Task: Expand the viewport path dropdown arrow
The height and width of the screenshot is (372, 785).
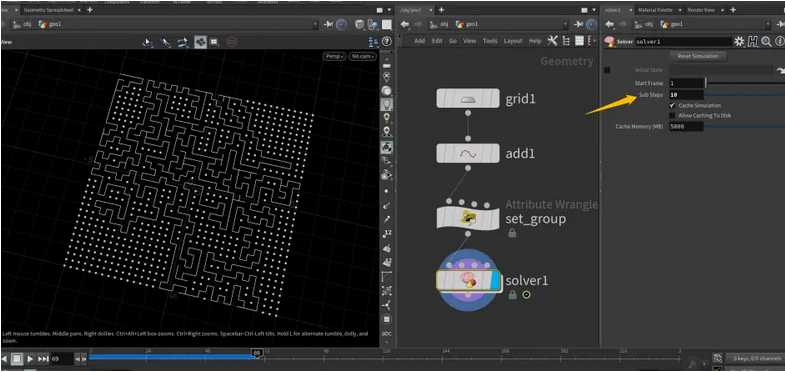Action: click(315, 24)
